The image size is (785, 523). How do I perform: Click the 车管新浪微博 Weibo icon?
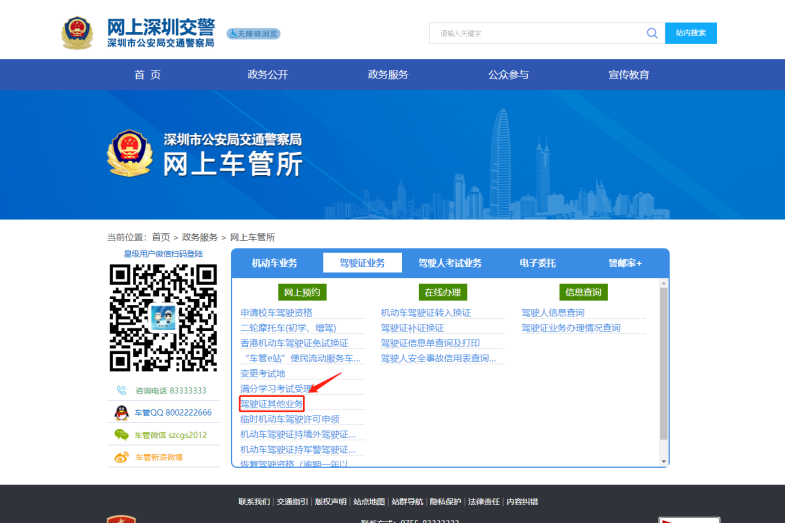tap(121, 458)
